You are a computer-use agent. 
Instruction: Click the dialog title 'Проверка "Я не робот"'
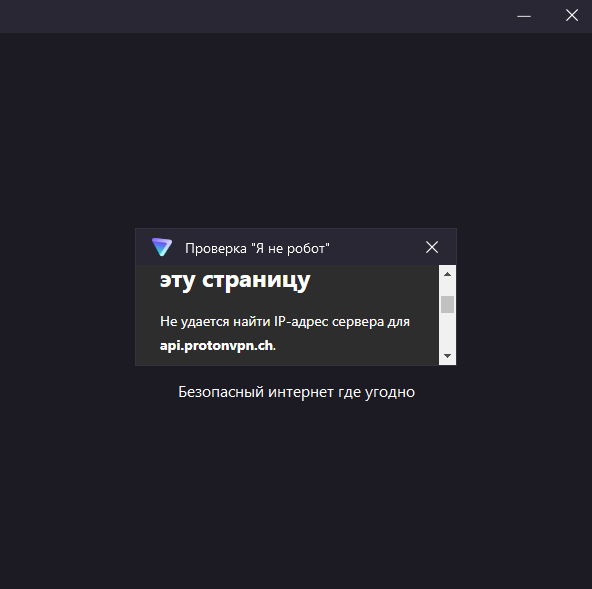click(257, 248)
